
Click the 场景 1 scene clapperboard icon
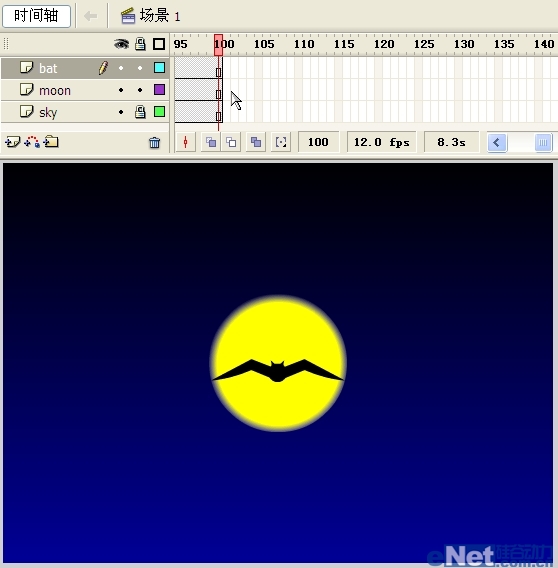(x=128, y=16)
